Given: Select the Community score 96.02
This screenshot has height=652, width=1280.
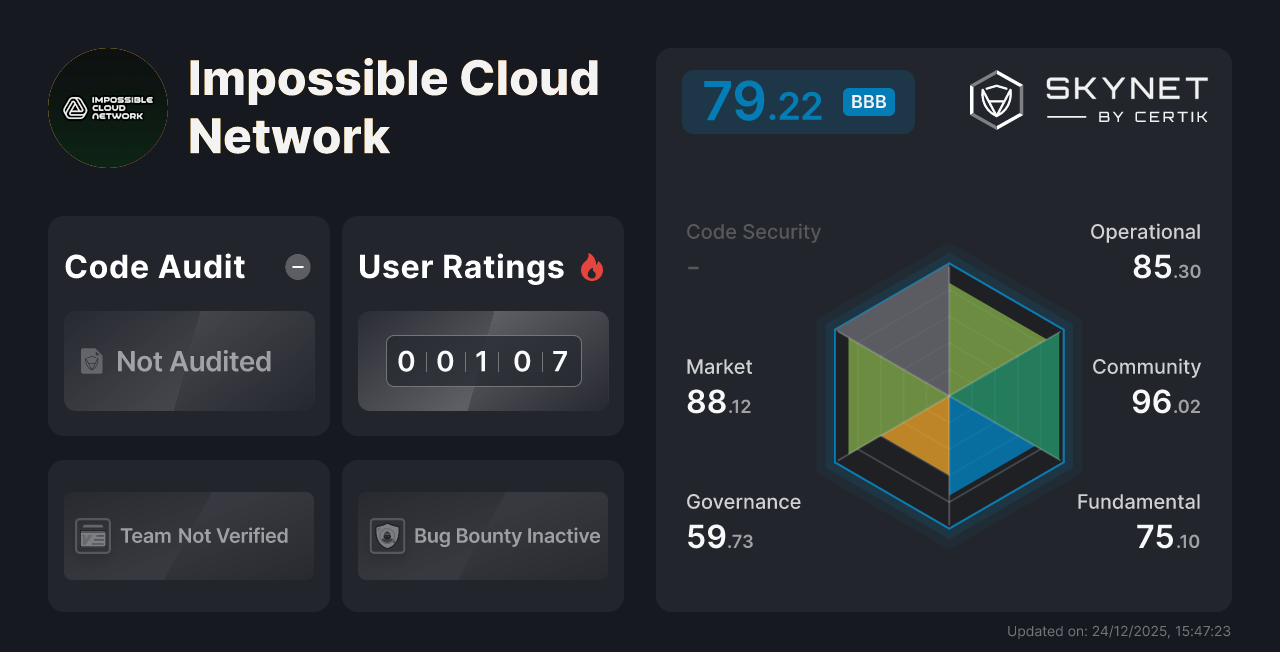Looking at the screenshot, I should click(x=1165, y=402).
